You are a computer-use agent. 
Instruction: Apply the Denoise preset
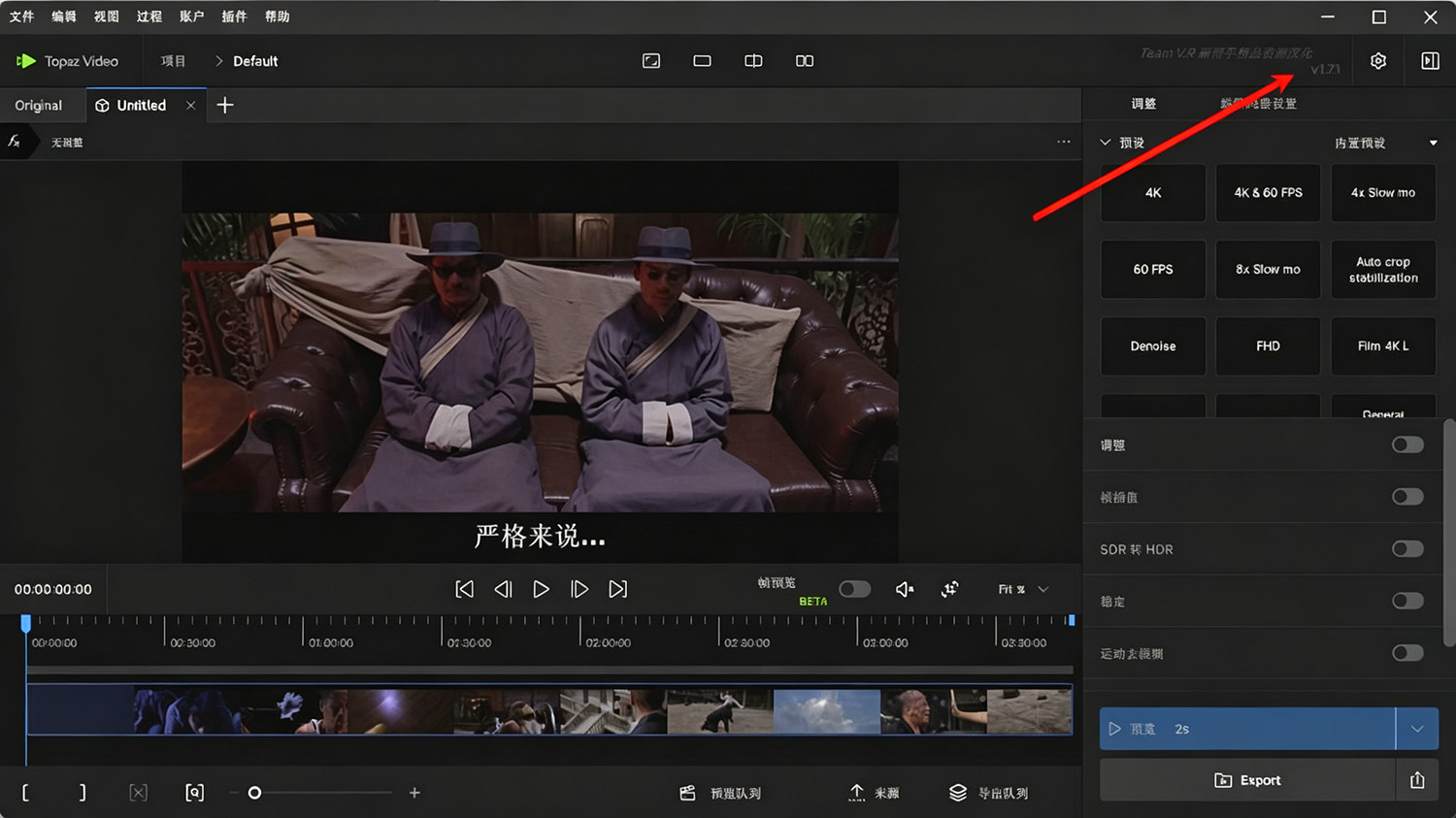coord(1153,345)
